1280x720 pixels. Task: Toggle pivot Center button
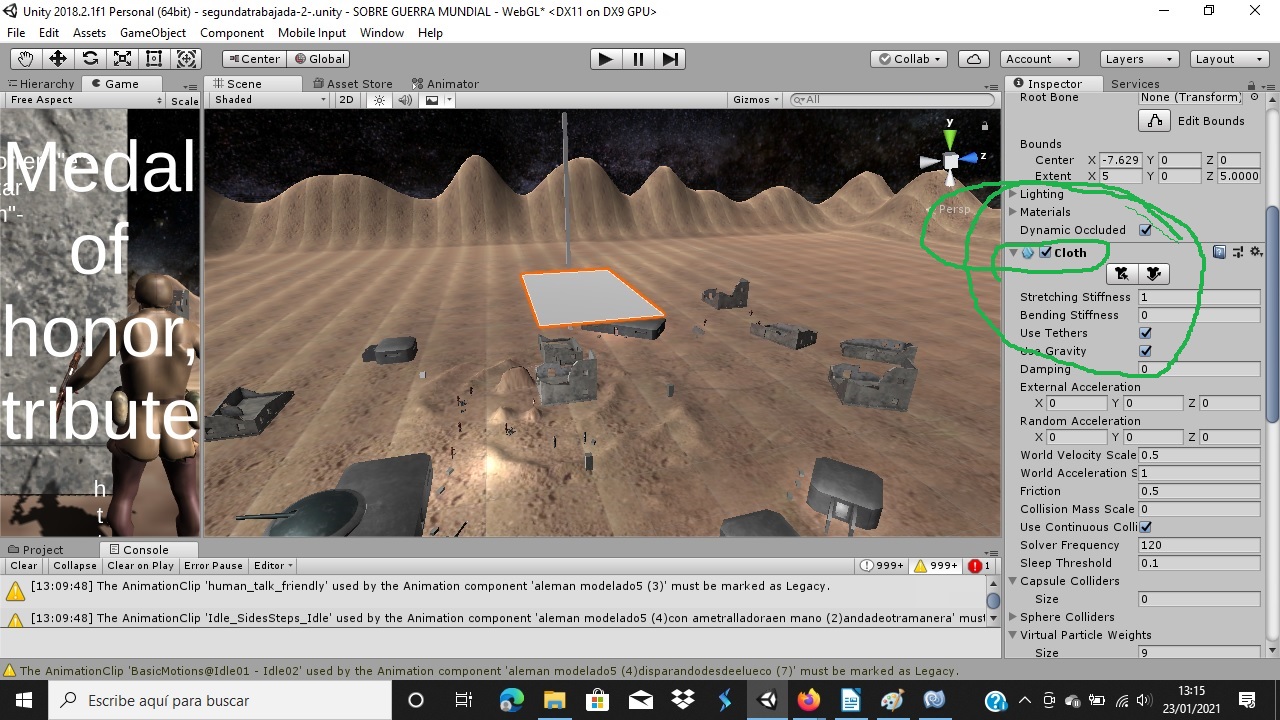pyautogui.click(x=254, y=59)
